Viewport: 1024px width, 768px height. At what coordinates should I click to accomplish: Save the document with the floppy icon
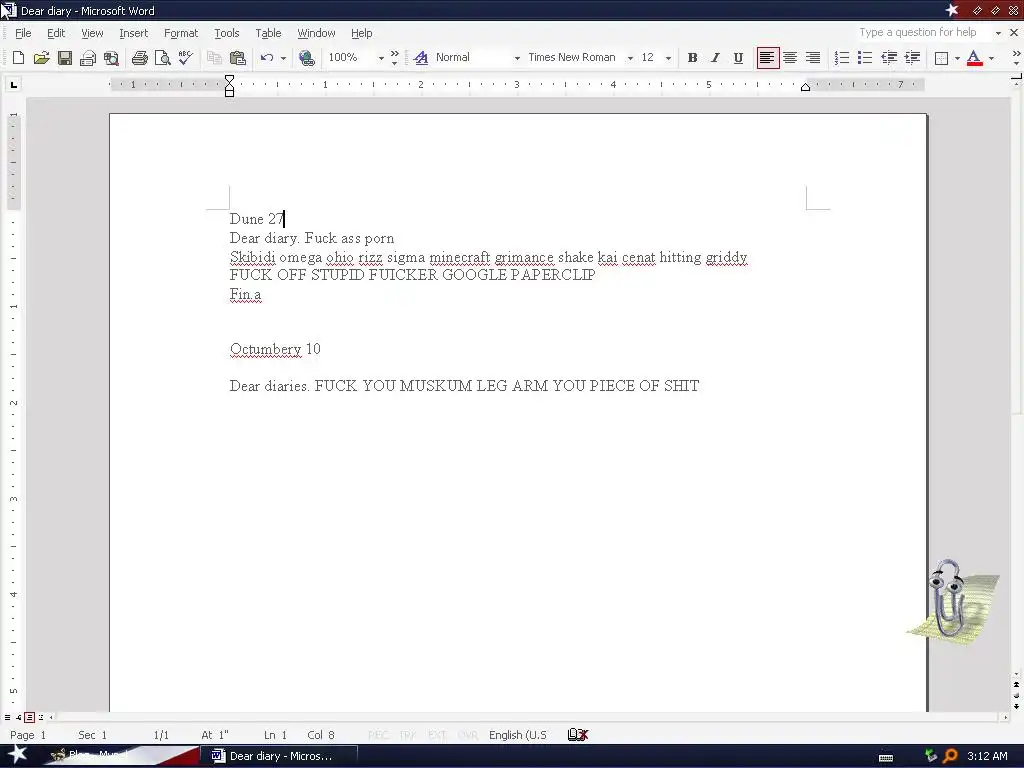point(65,58)
